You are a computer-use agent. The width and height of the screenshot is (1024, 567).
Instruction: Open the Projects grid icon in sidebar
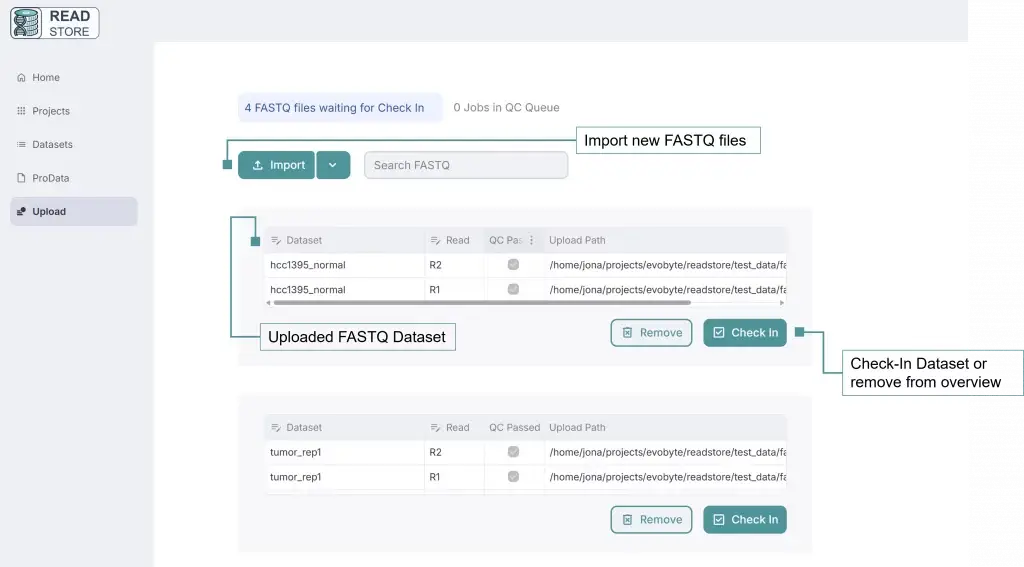[x=21, y=111]
